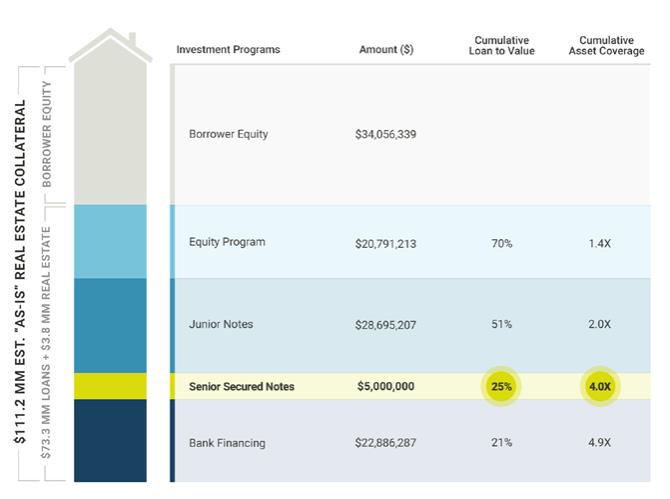Select the Bank Financing row label

click(x=227, y=442)
